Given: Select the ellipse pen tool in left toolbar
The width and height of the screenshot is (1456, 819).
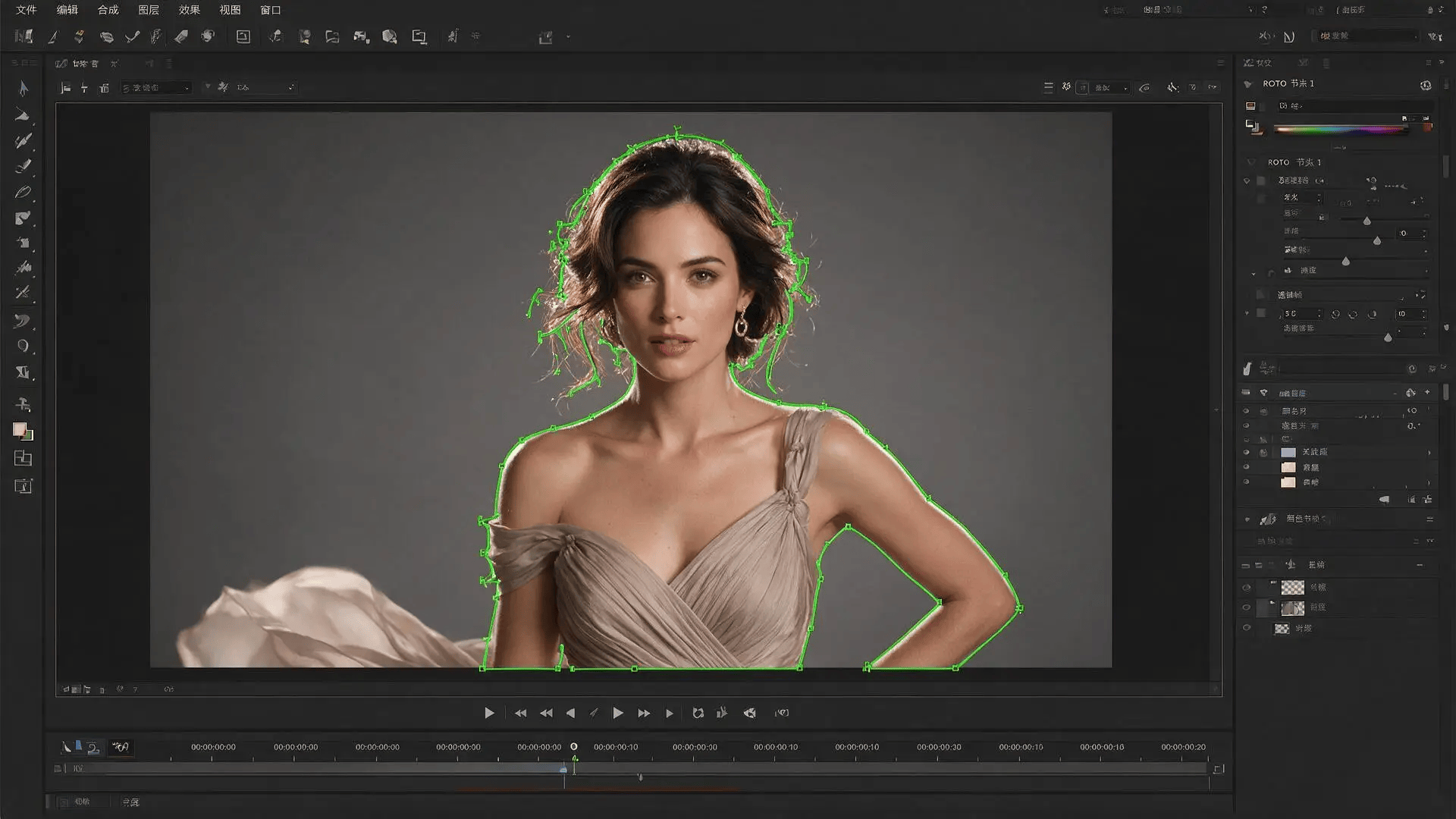Looking at the screenshot, I should (23, 192).
